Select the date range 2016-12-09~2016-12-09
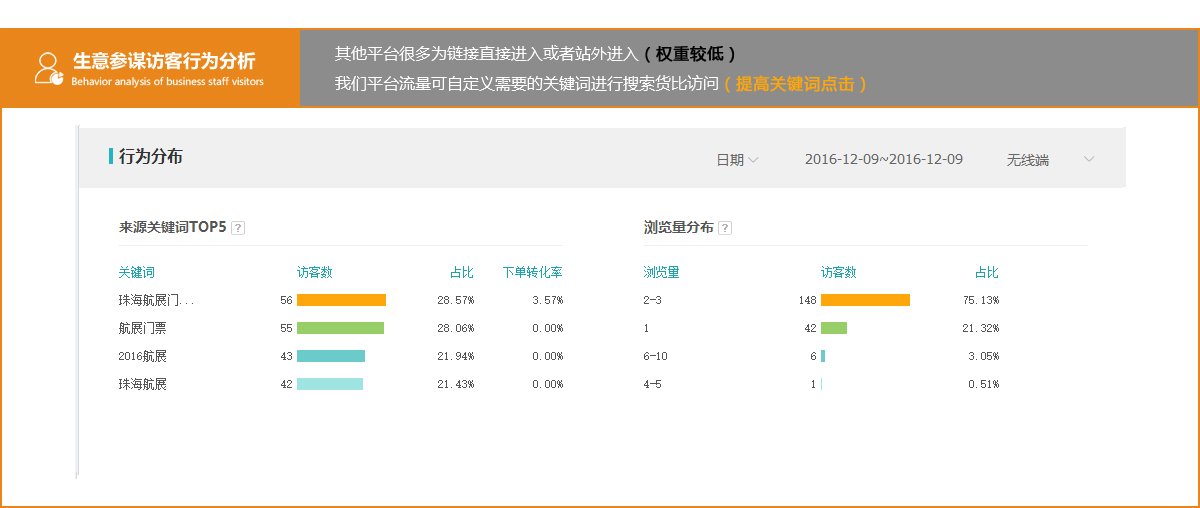 [884, 159]
